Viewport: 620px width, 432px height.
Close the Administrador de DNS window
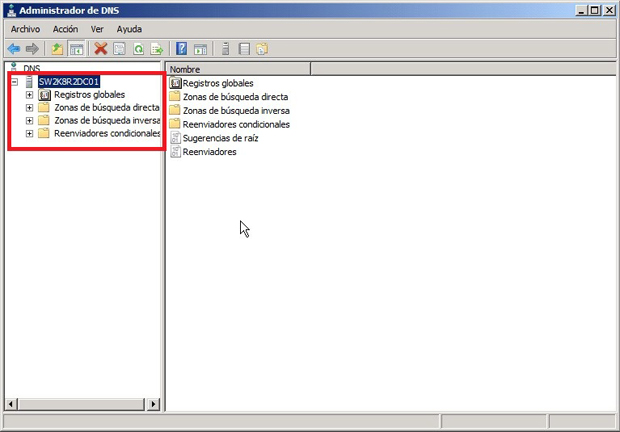[609, 11]
